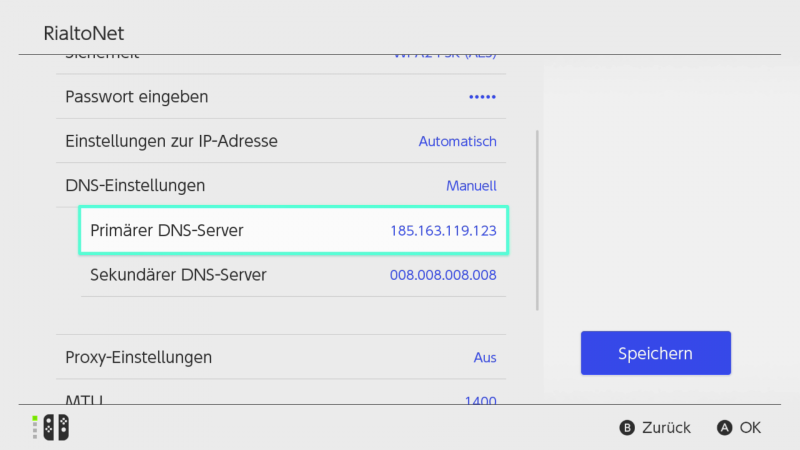Screen dimensions: 800x450
Task: Change the Automatisch IP address value
Action: (x=457, y=142)
